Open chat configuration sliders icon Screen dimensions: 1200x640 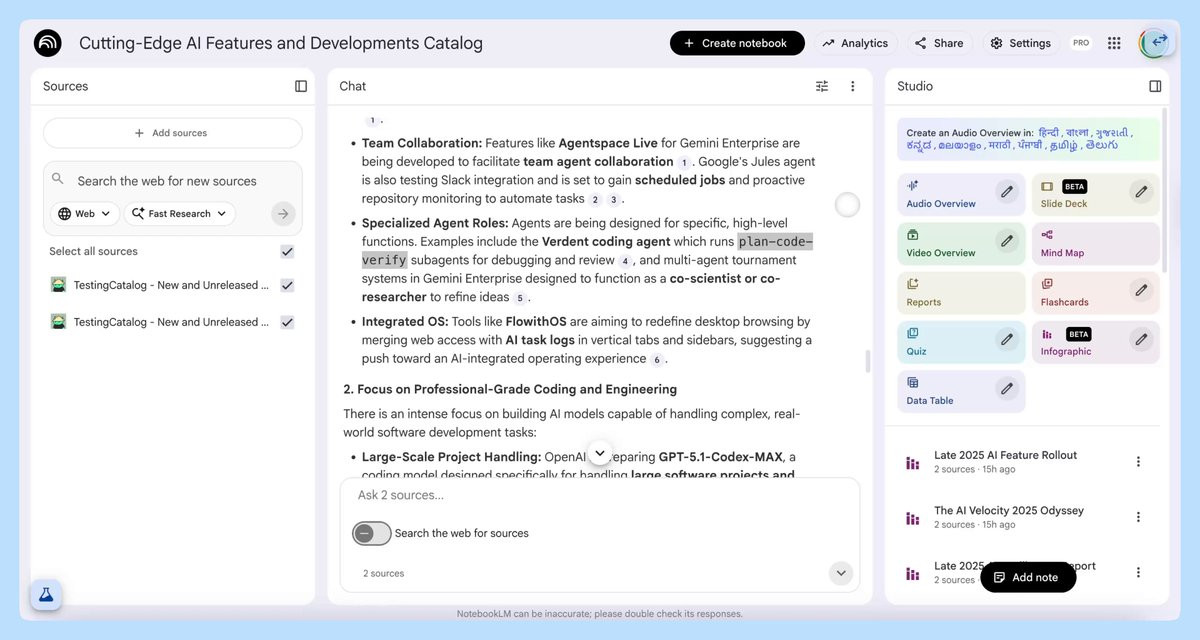[822, 86]
